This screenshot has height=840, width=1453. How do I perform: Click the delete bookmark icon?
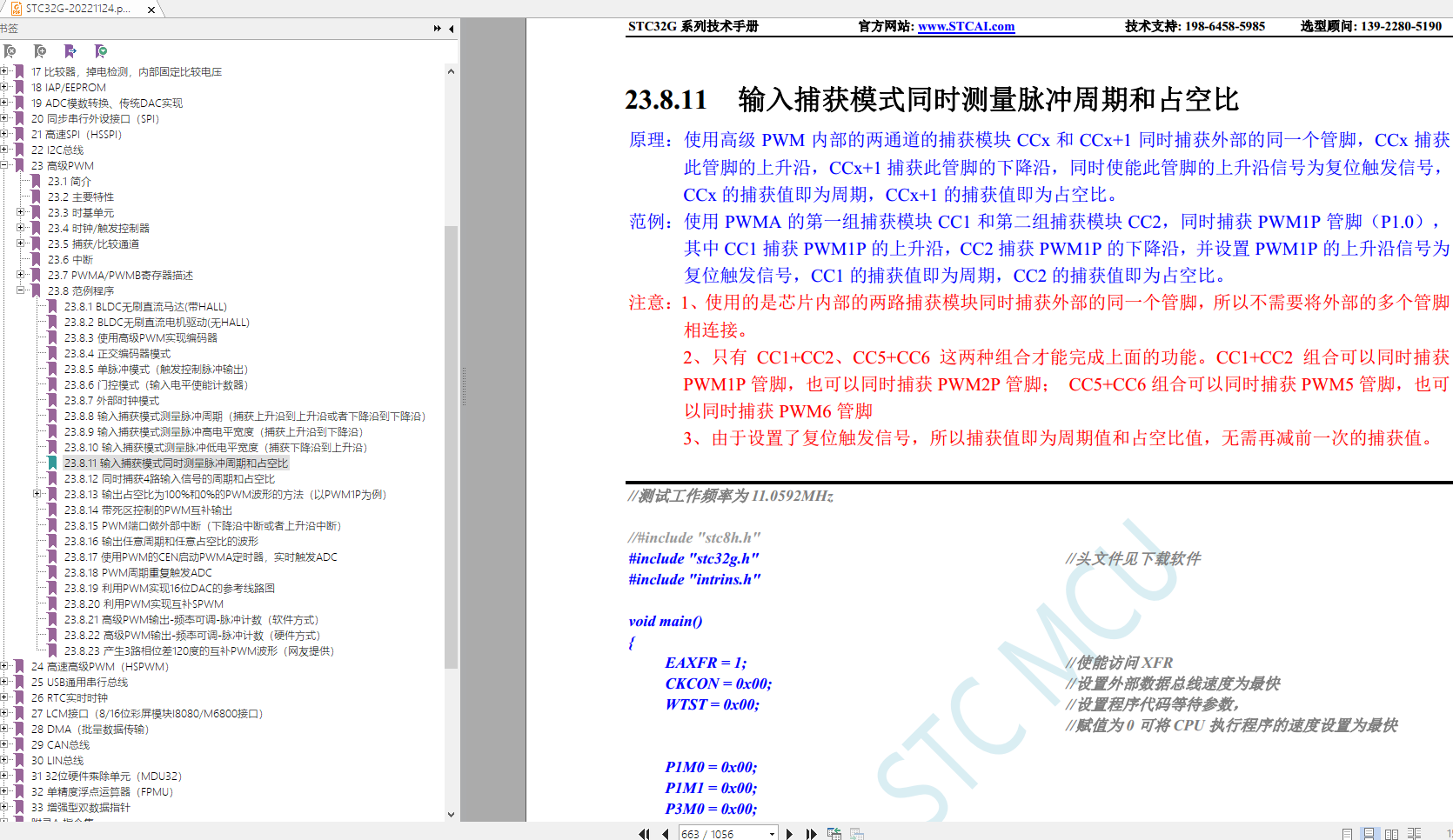[x=10, y=51]
